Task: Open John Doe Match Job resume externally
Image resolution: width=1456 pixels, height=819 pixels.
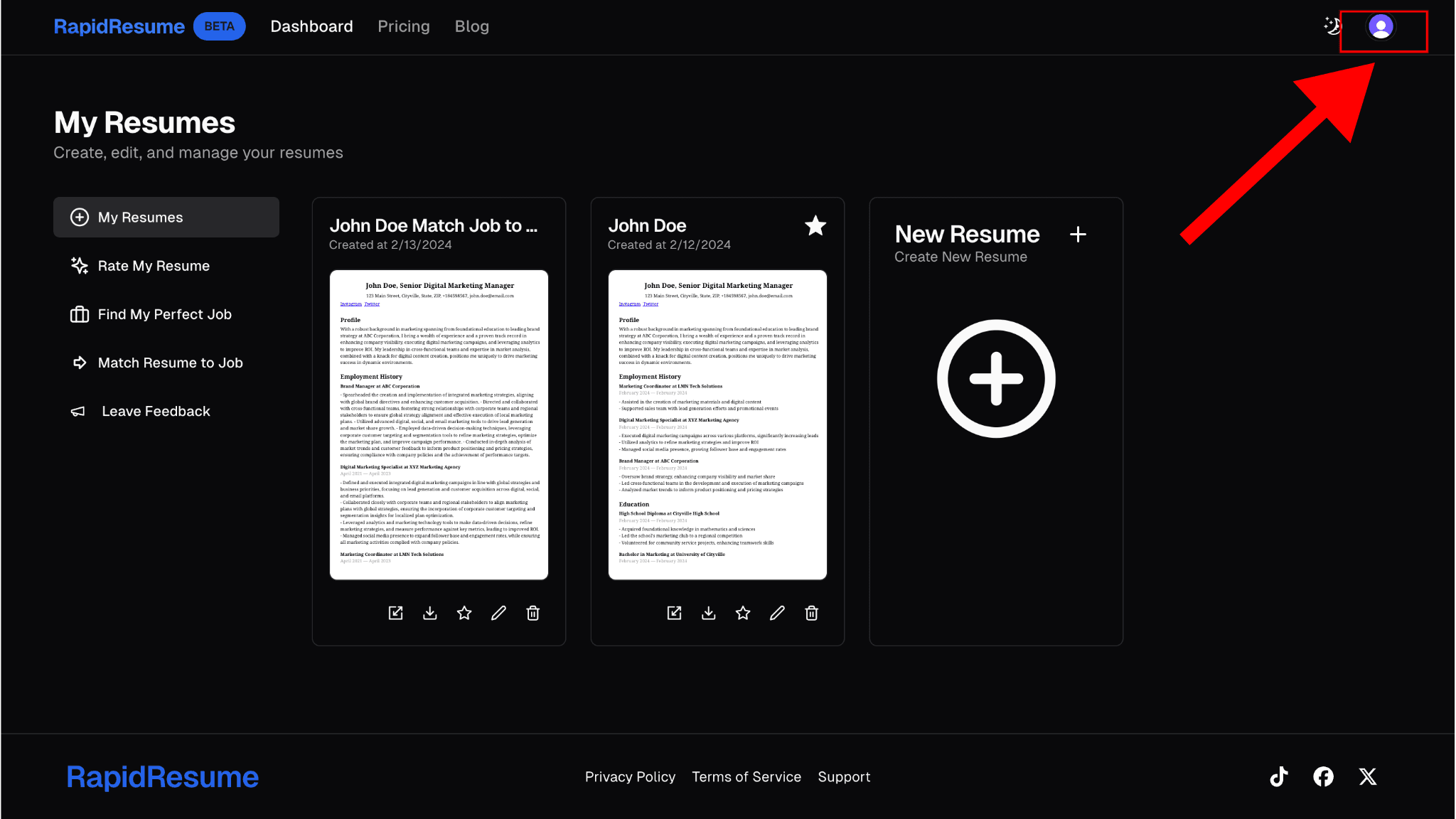Action: coord(396,613)
